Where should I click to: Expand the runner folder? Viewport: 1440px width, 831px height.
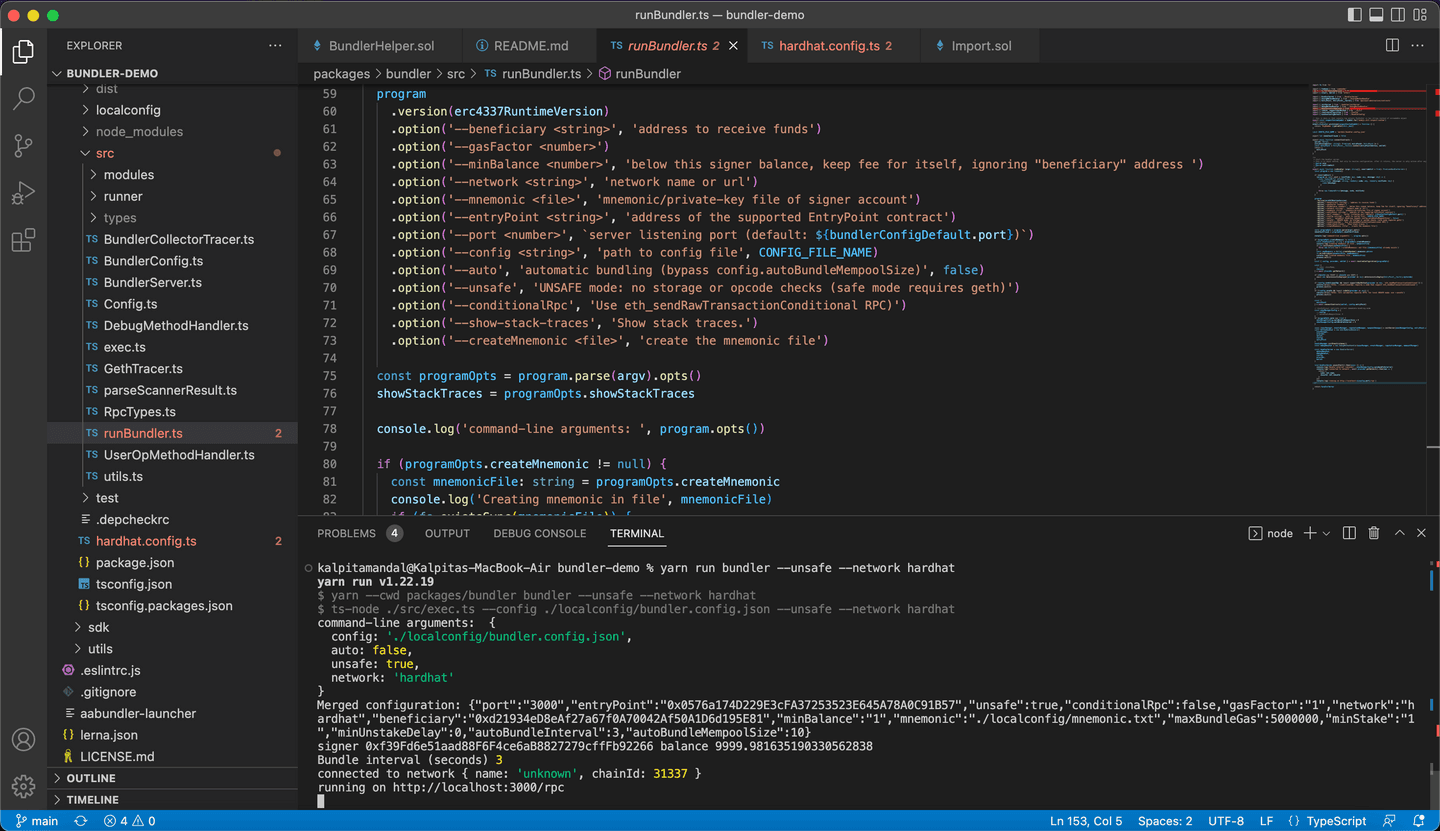[173, 196]
